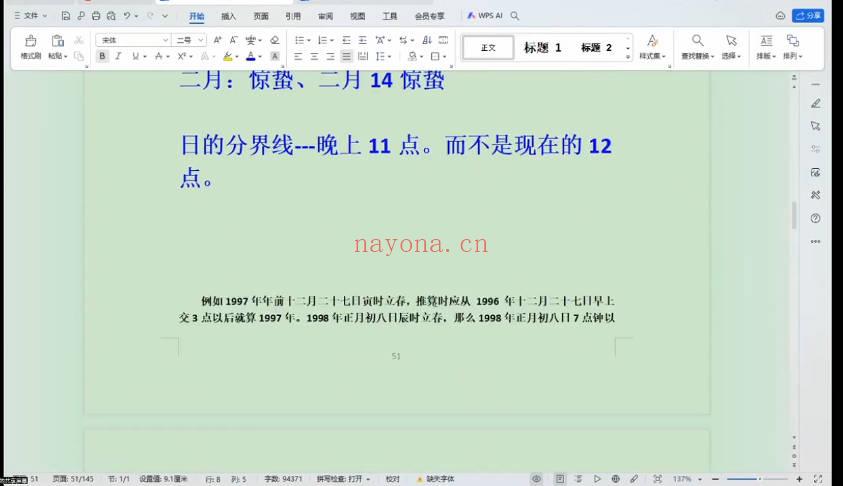843x486 pixels.
Task: Expand the styles gallery more arrow
Action: click(627, 57)
